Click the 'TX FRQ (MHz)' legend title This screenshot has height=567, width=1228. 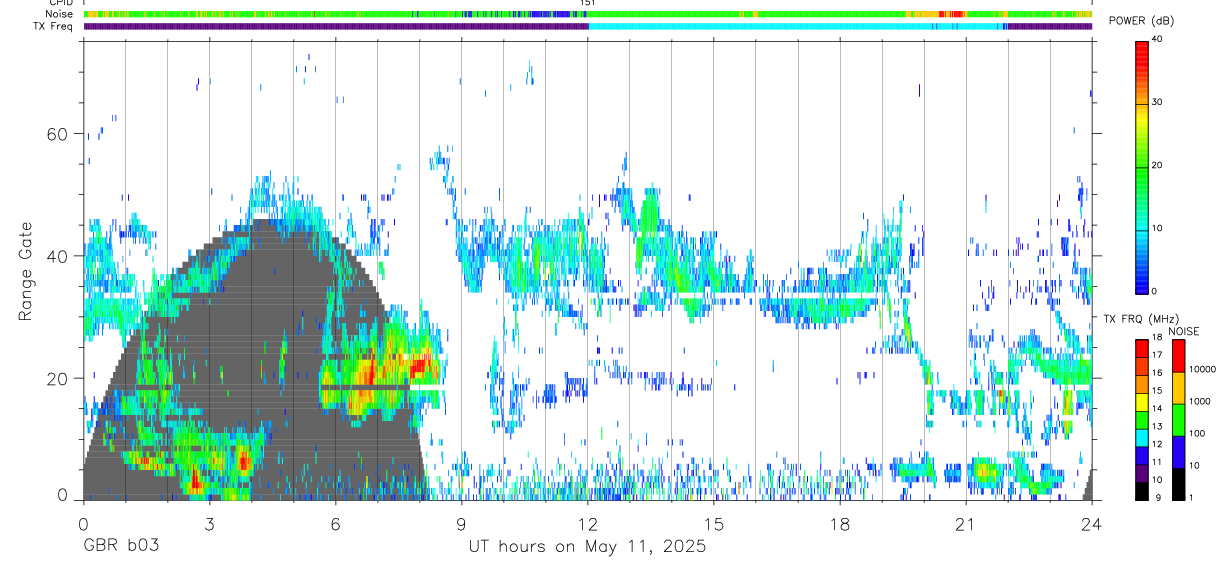1141,319
